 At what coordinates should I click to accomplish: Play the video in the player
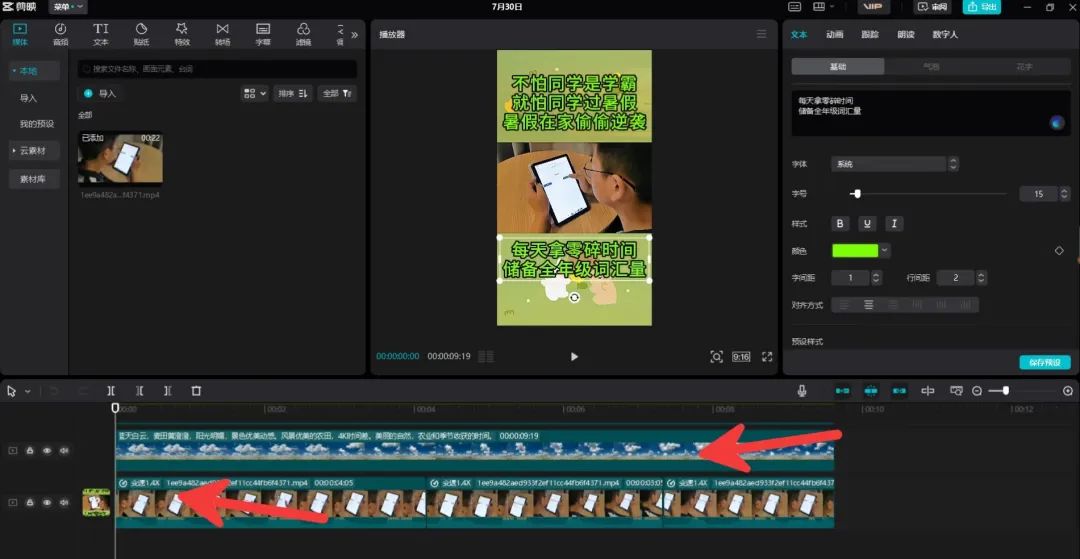tap(574, 356)
